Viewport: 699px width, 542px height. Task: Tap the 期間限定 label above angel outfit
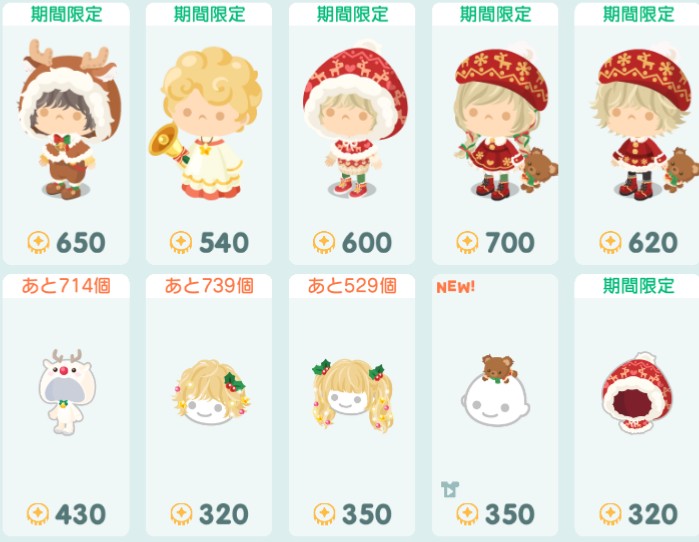coord(209,14)
